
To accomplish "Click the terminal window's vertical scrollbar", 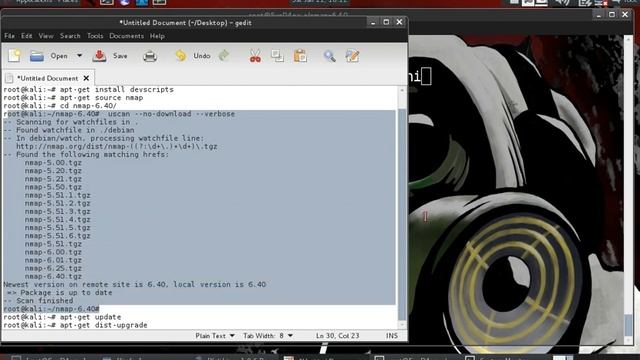I will [x=628, y=324].
